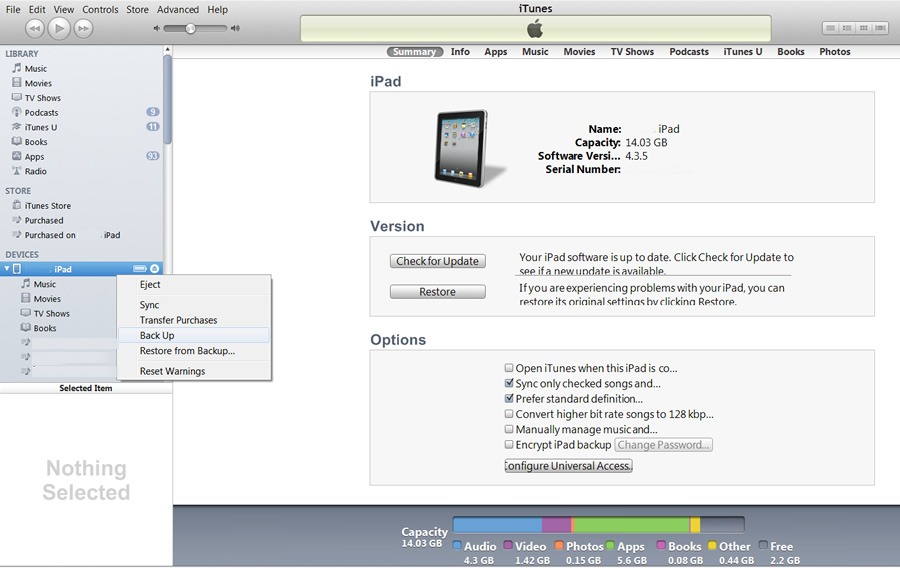The image size is (900, 568).
Task: Switch to the Movies tab
Action: (579, 52)
